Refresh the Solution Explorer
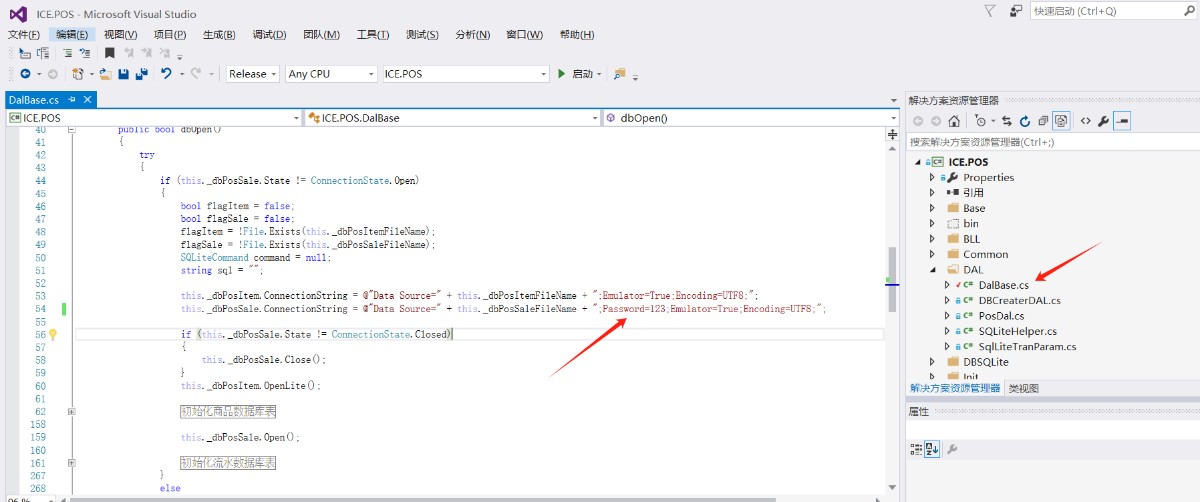Screen dimensions: 1200x502 point(1025,121)
